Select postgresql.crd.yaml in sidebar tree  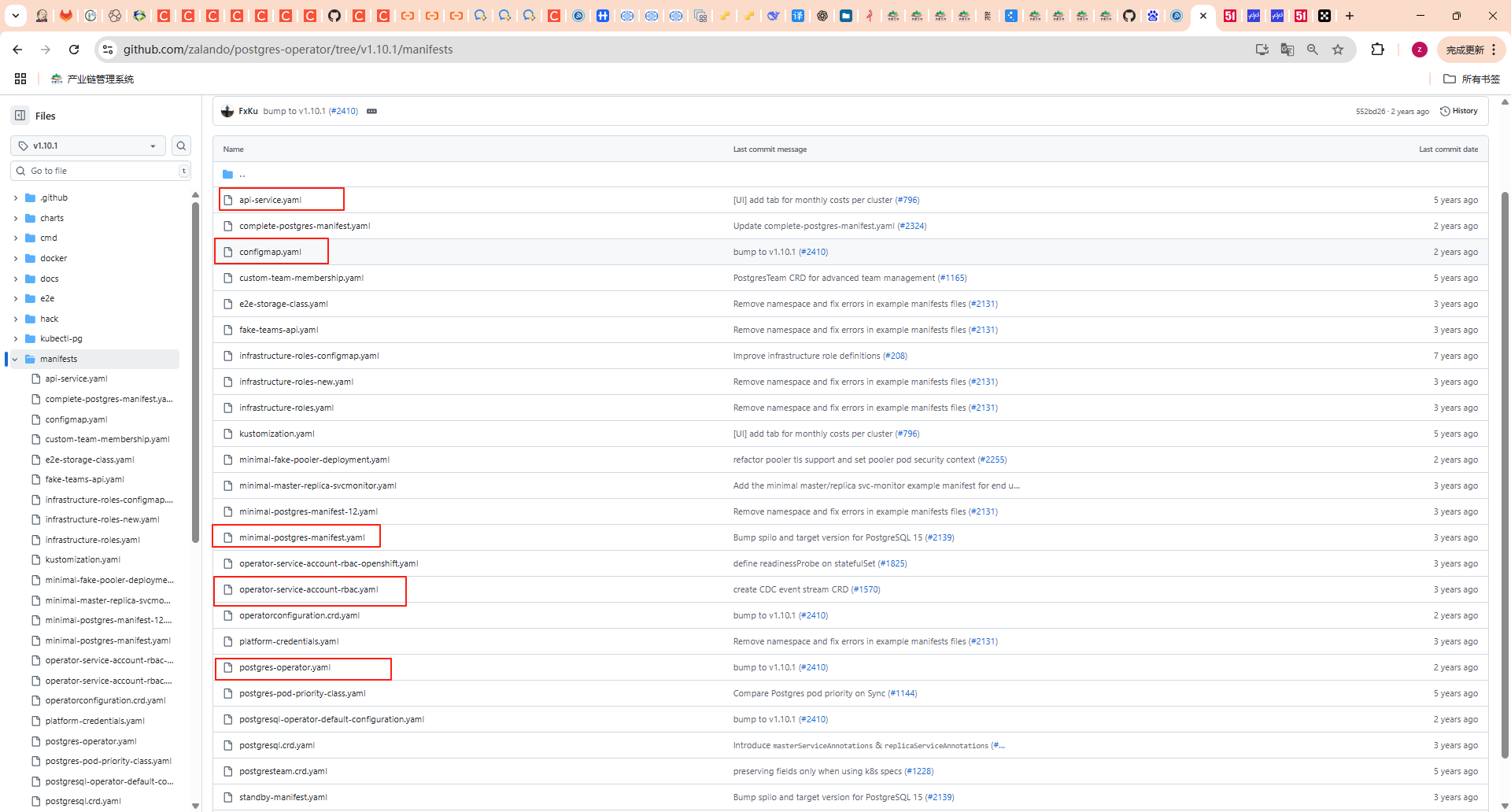(x=83, y=801)
